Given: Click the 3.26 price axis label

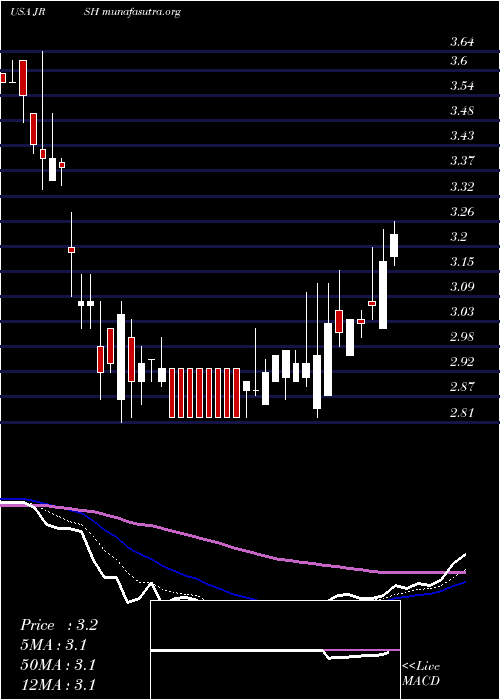Looking at the screenshot, I should (462, 211).
